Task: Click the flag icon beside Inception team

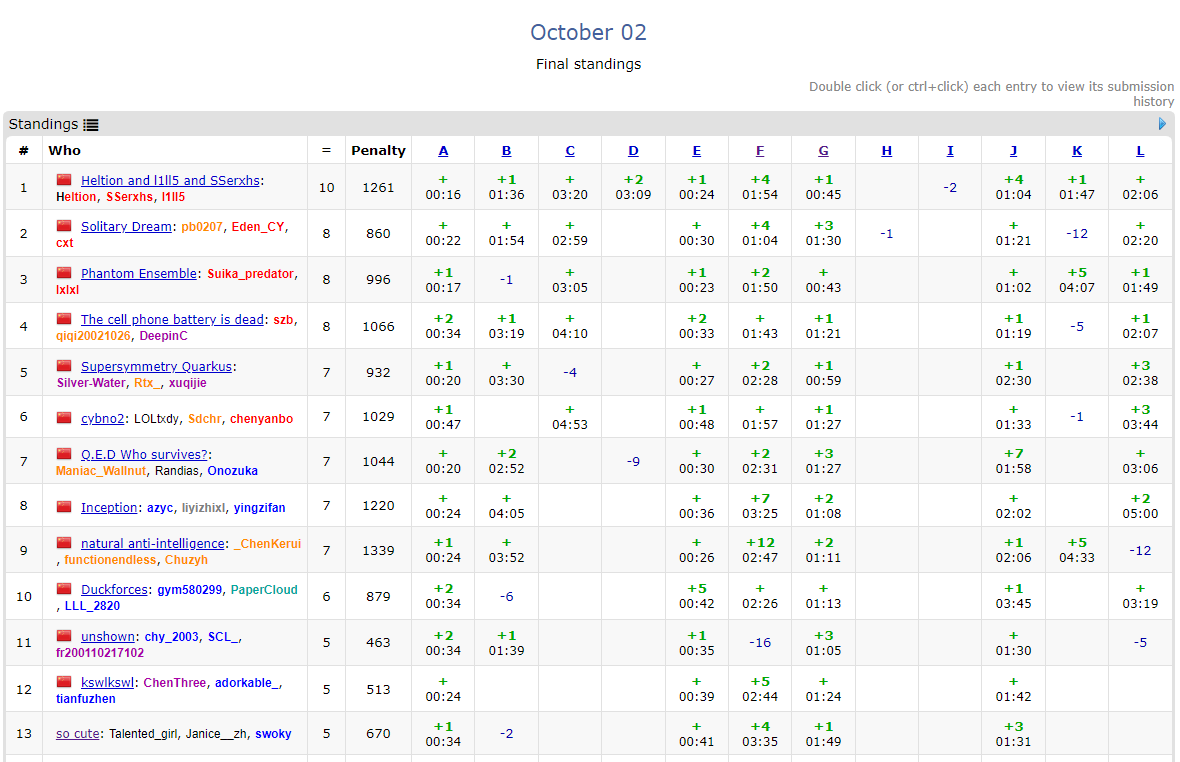Action: pos(64,507)
